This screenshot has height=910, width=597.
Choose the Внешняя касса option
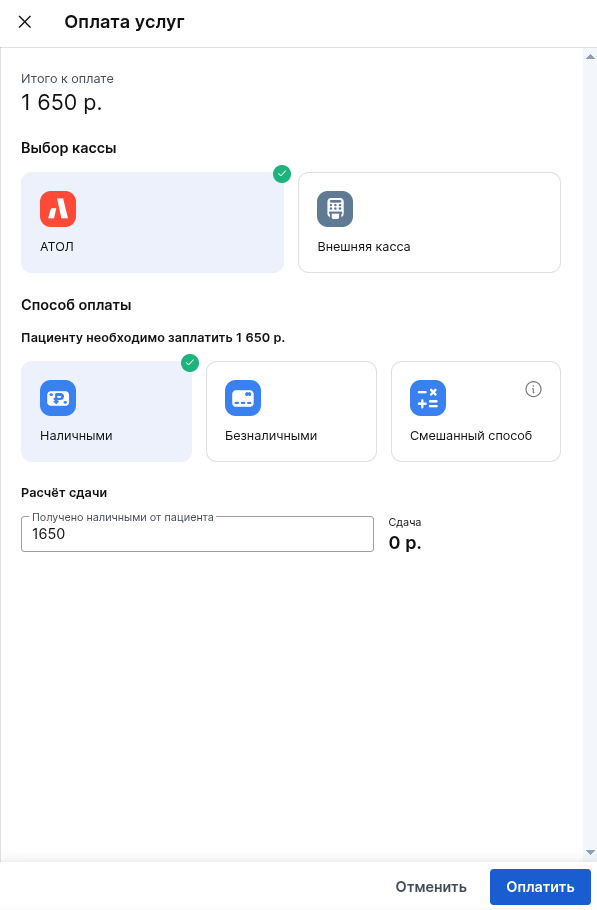tap(429, 222)
